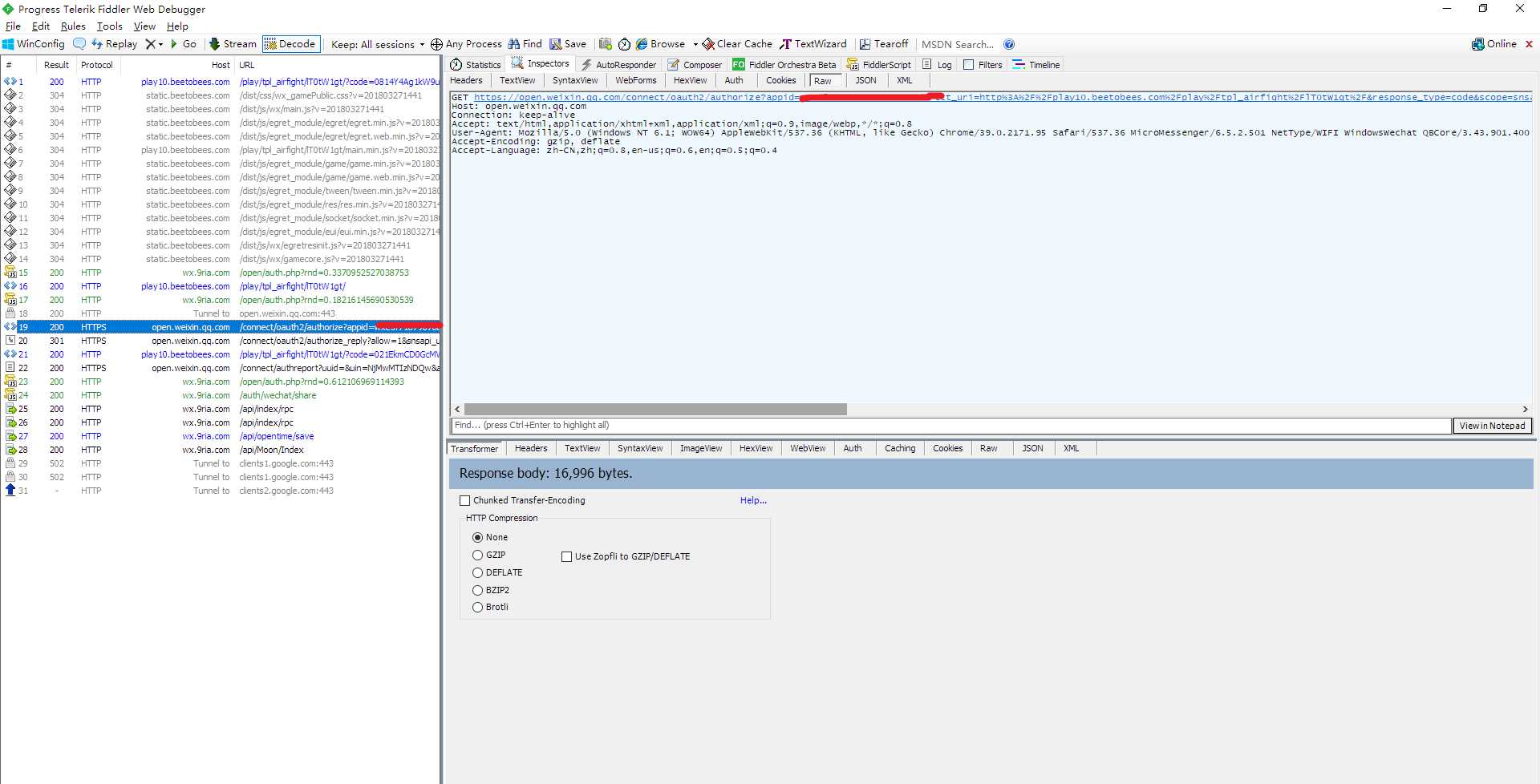Image resolution: width=1540 pixels, height=784 pixels.
Task: Select session 28 /api/Moon/Index row
Action: 221,450
